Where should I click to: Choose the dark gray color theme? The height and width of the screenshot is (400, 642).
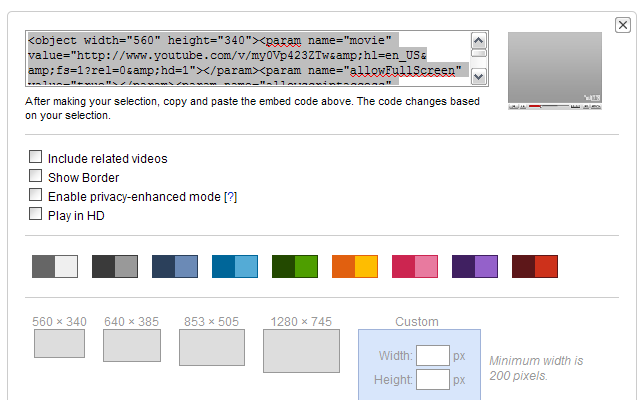click(x=115, y=266)
